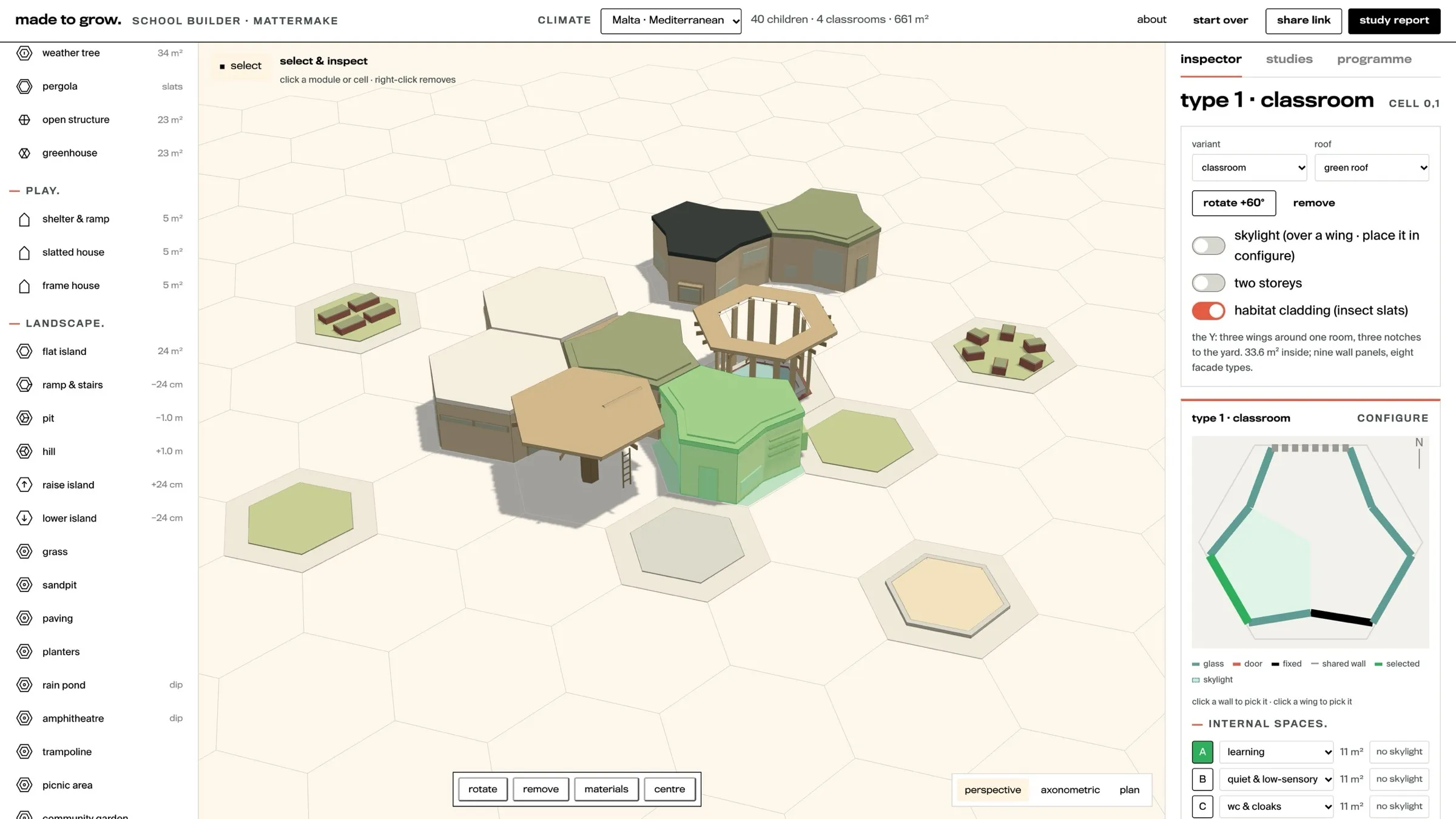Select internal space A button
The height and width of the screenshot is (819, 1456).
tap(1202, 752)
